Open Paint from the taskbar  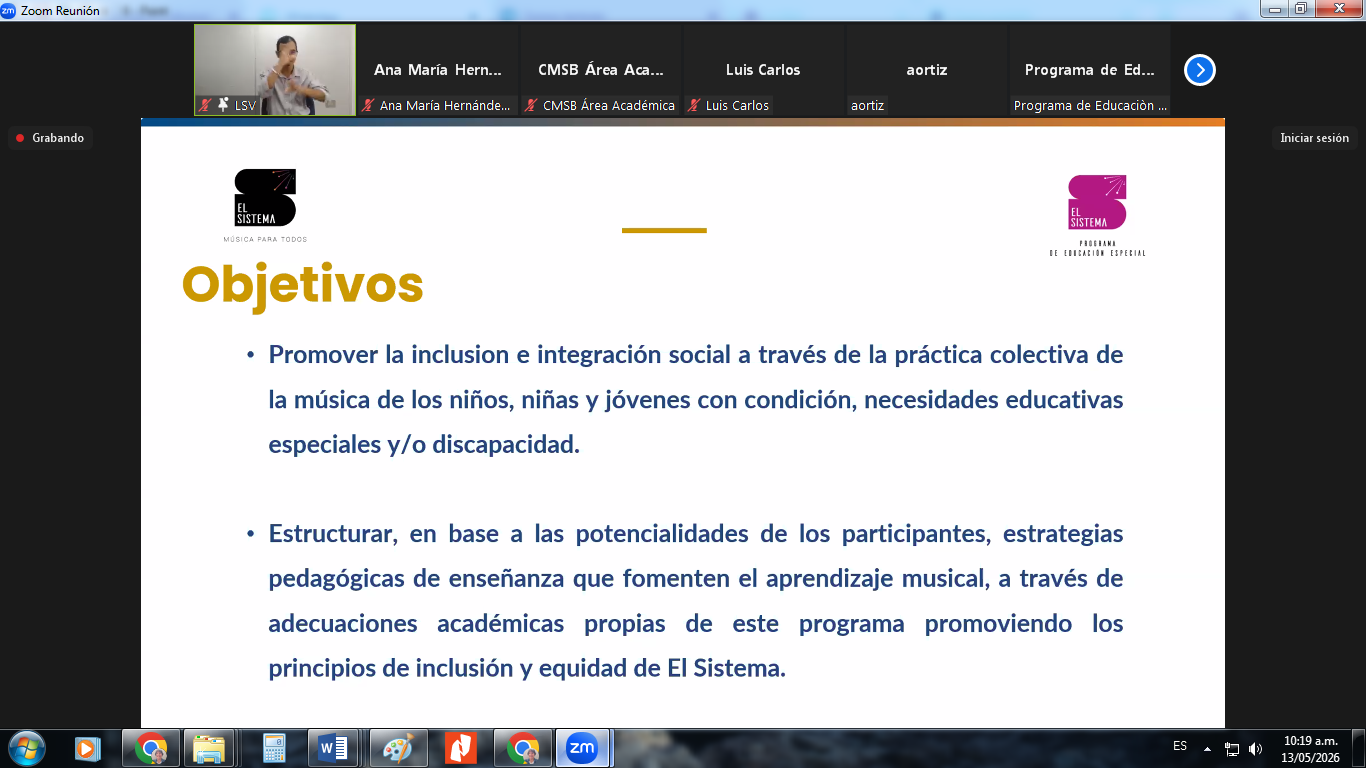point(398,748)
